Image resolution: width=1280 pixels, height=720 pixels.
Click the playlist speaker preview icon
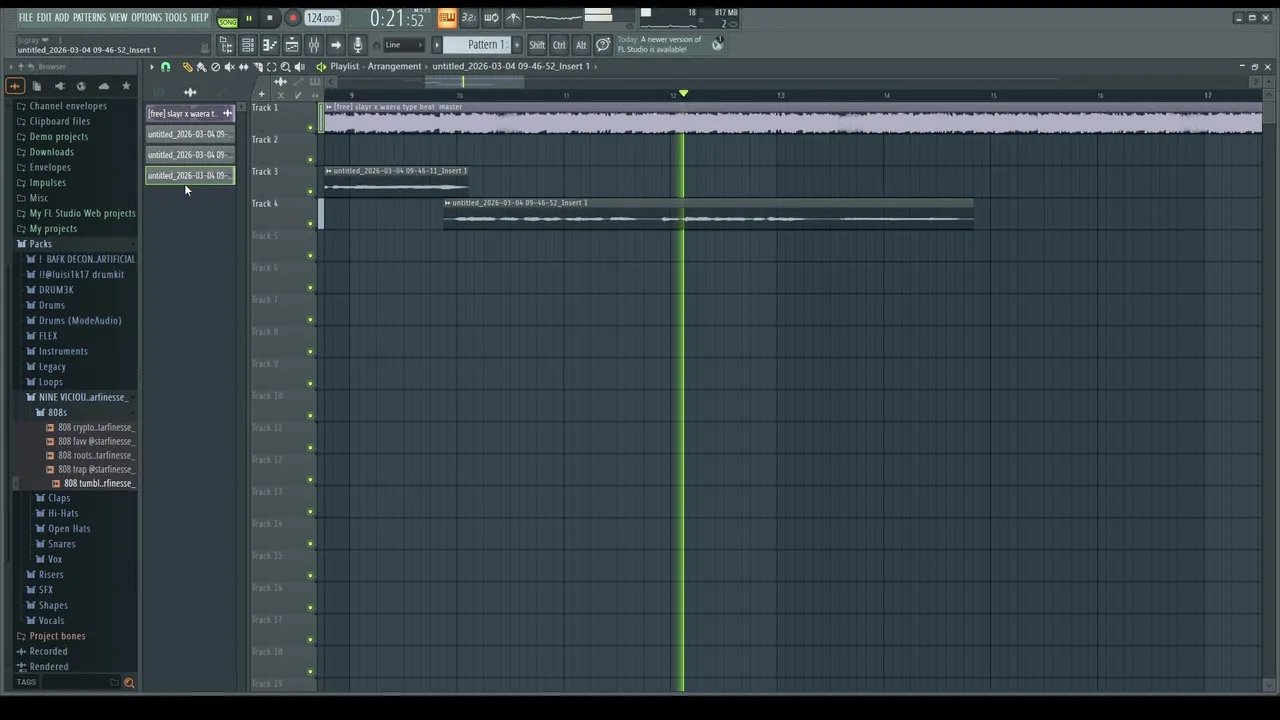(322, 66)
